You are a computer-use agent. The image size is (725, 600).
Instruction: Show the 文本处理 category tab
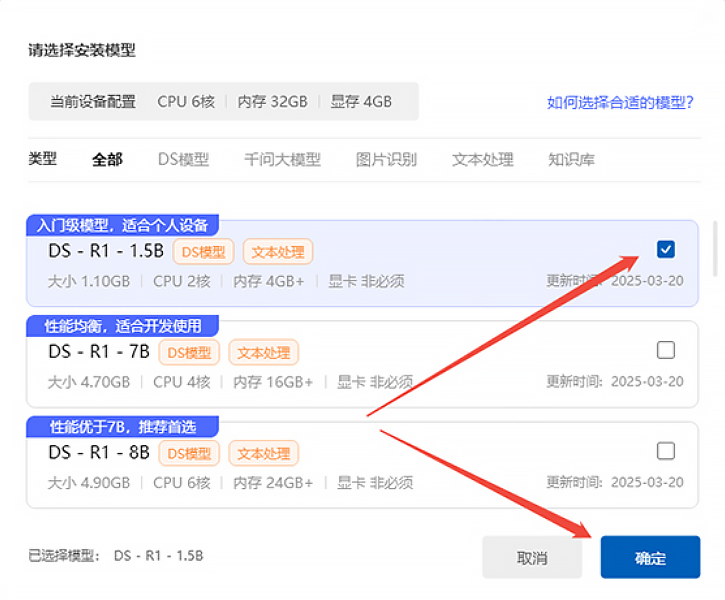coord(482,159)
